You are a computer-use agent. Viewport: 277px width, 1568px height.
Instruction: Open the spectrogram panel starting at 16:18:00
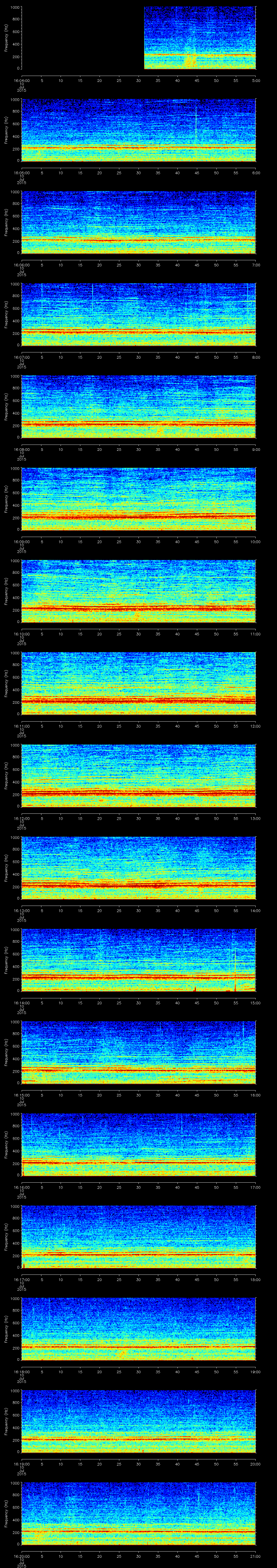pyautogui.click(x=139, y=1329)
